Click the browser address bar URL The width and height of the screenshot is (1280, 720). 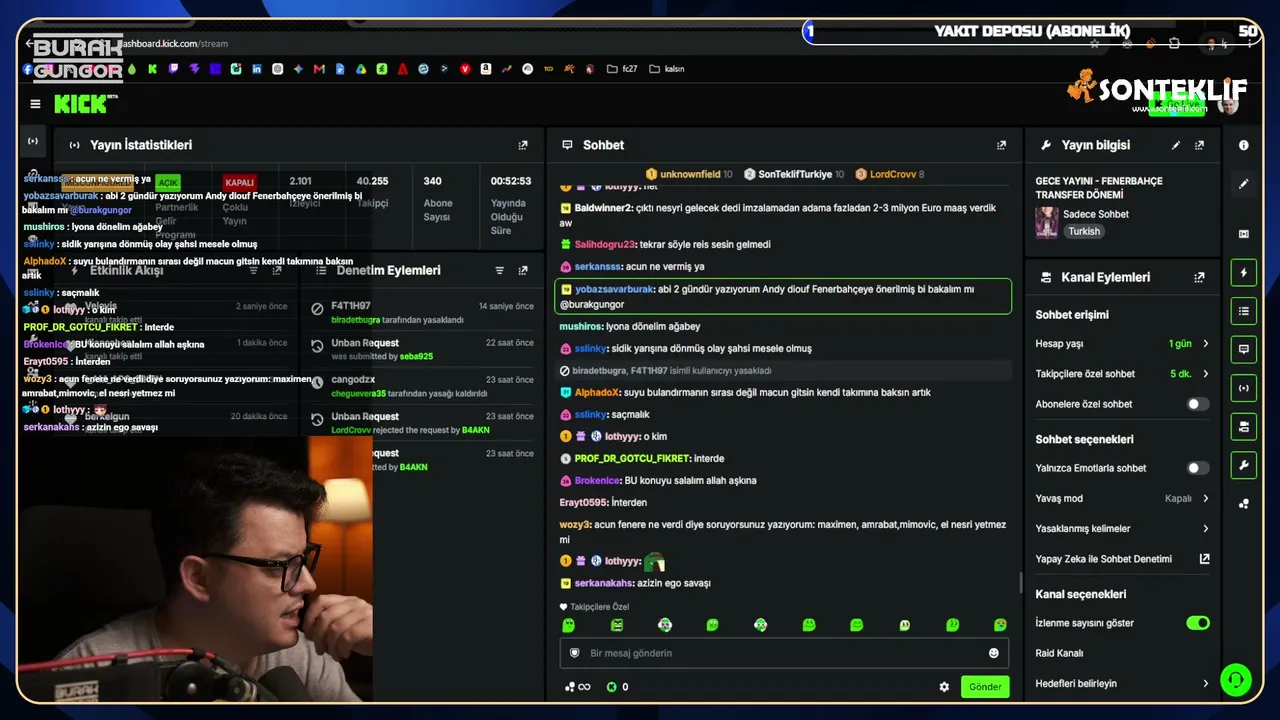pos(174,44)
